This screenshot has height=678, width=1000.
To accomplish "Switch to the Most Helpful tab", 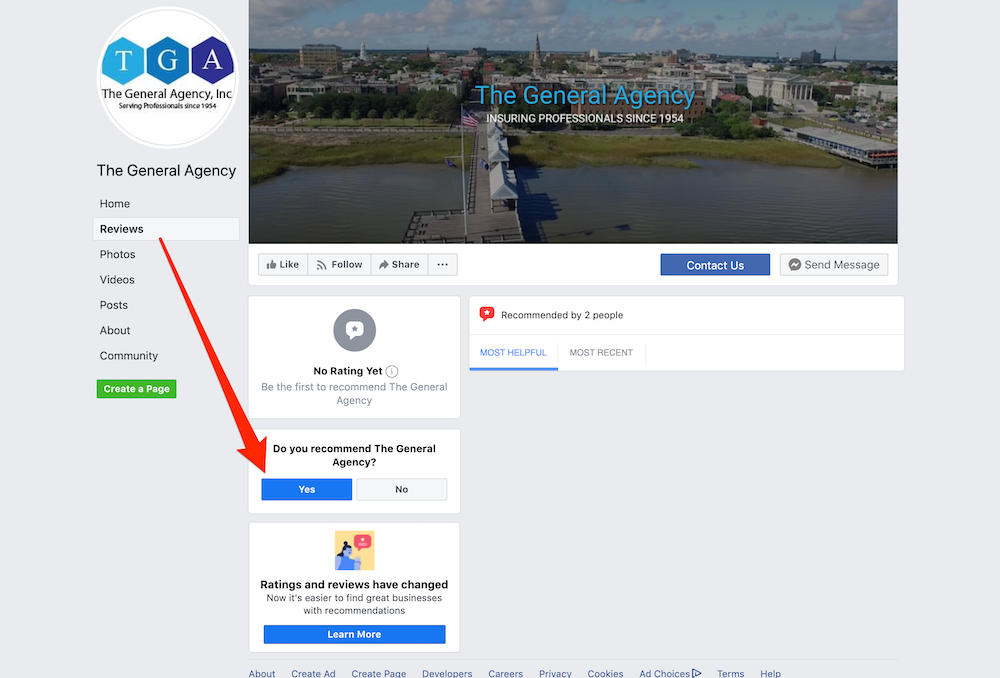I will pyautogui.click(x=513, y=353).
